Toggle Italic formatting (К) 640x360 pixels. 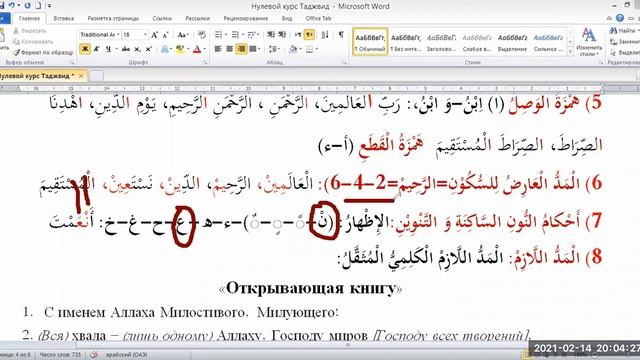click(97, 49)
